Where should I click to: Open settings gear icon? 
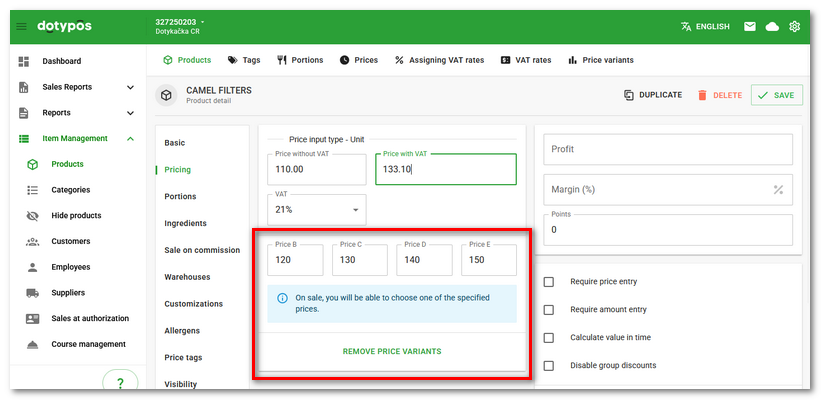(x=795, y=26)
